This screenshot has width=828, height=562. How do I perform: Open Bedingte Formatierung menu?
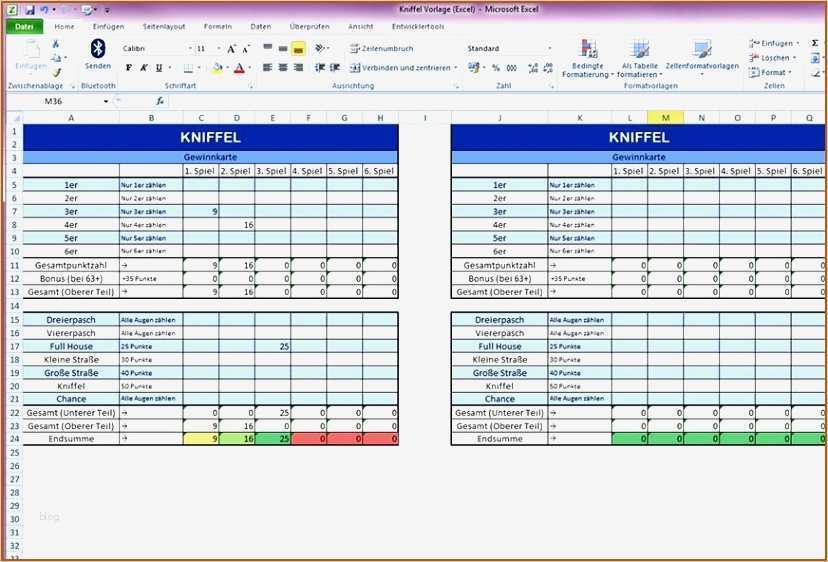(588, 58)
